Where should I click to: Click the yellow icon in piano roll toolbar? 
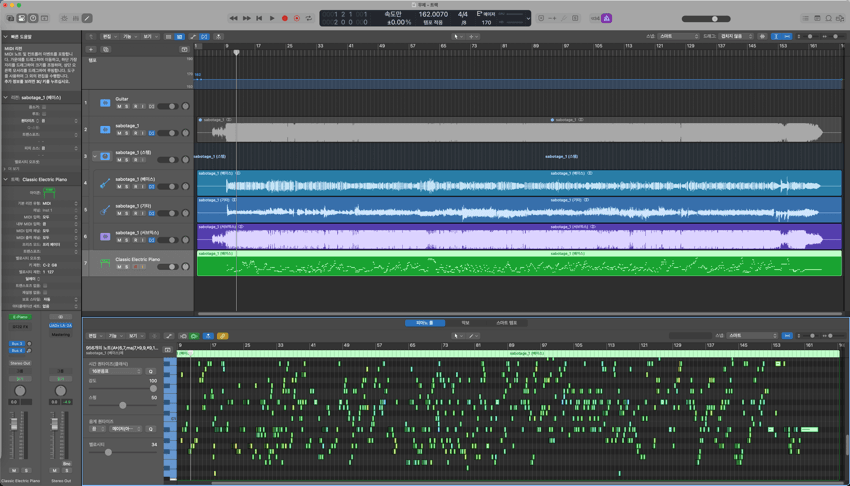[222, 336]
